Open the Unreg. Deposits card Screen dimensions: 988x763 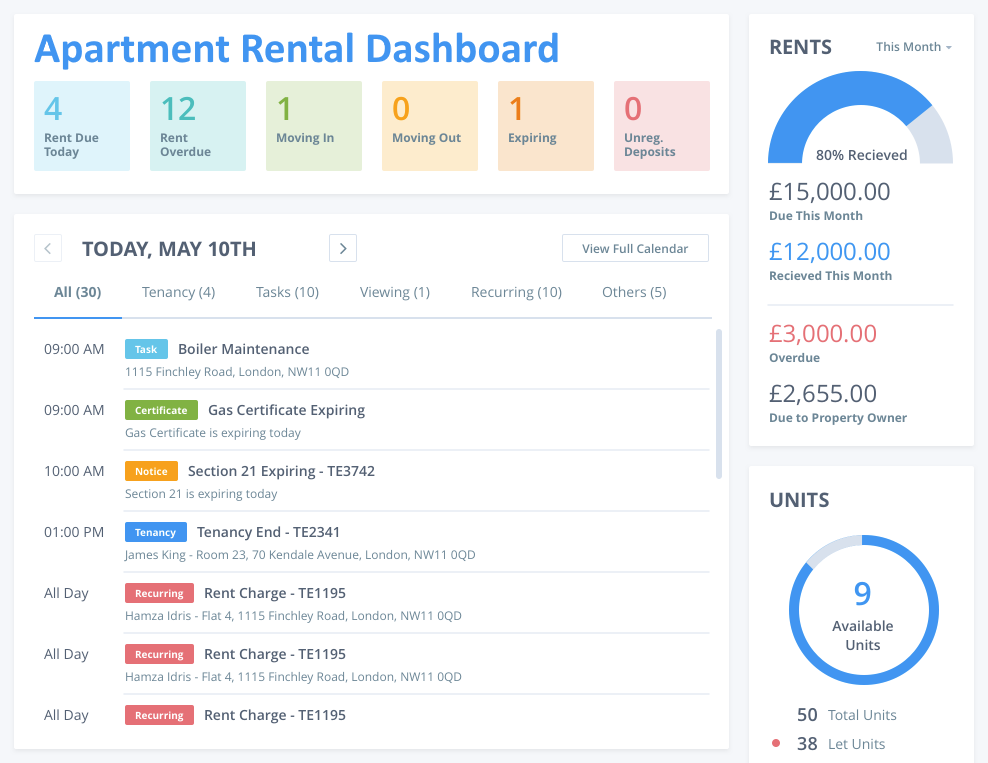(662, 126)
